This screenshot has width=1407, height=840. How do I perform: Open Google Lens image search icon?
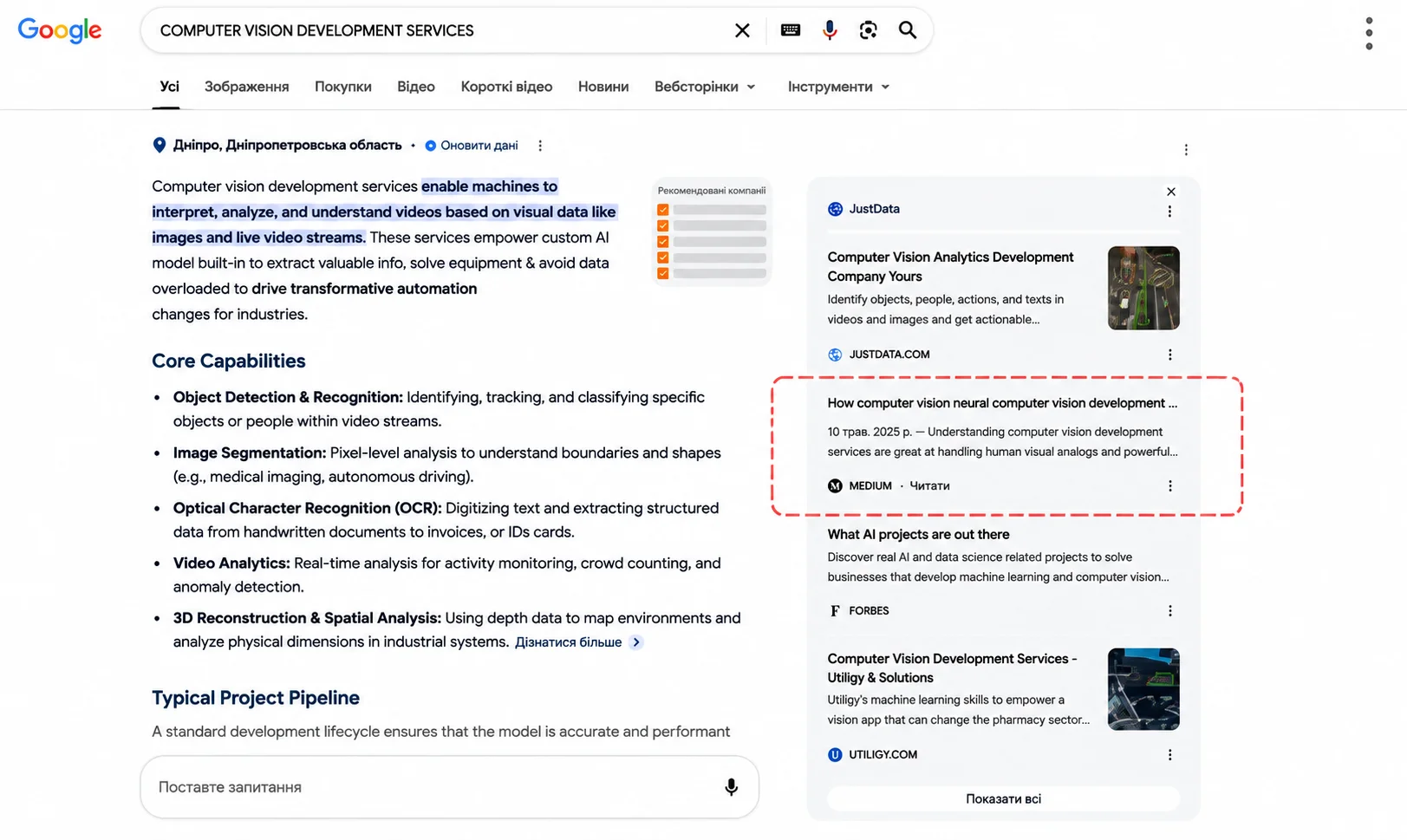(868, 30)
